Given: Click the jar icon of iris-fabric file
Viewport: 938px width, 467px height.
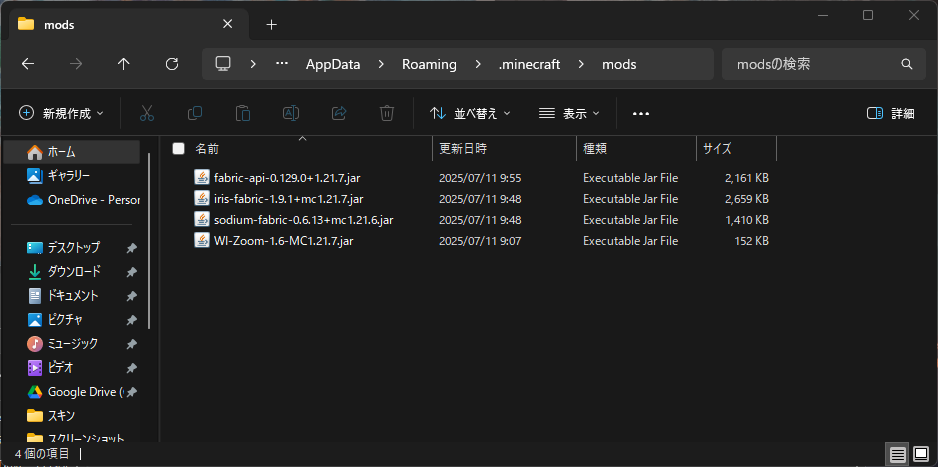Looking at the screenshot, I should click(202, 199).
